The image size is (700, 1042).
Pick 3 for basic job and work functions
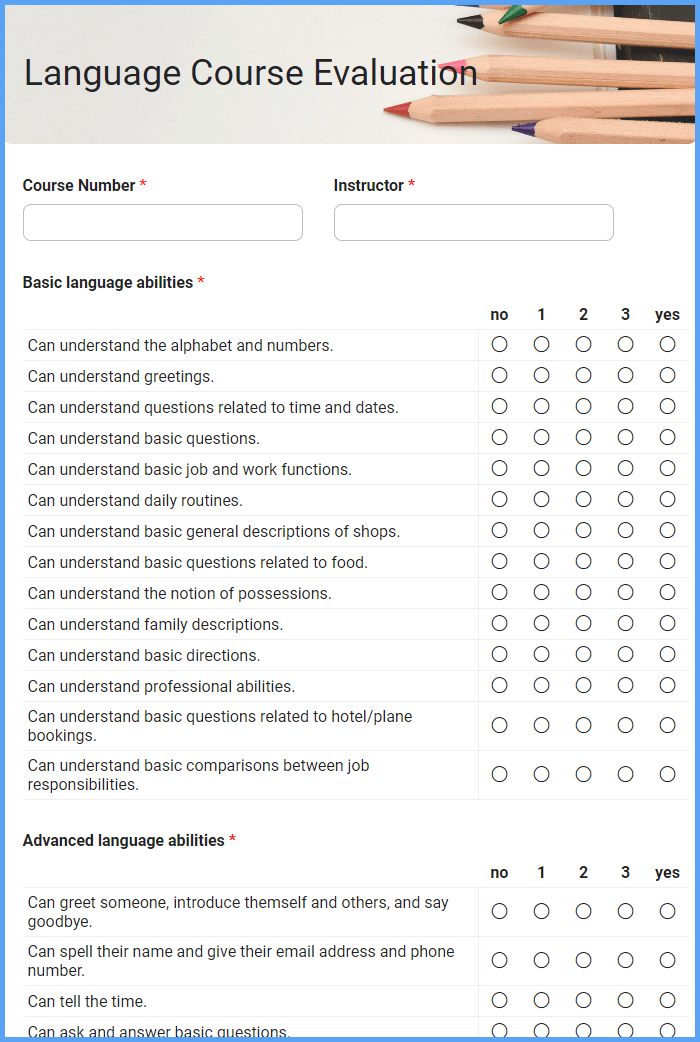pyautogui.click(x=625, y=469)
